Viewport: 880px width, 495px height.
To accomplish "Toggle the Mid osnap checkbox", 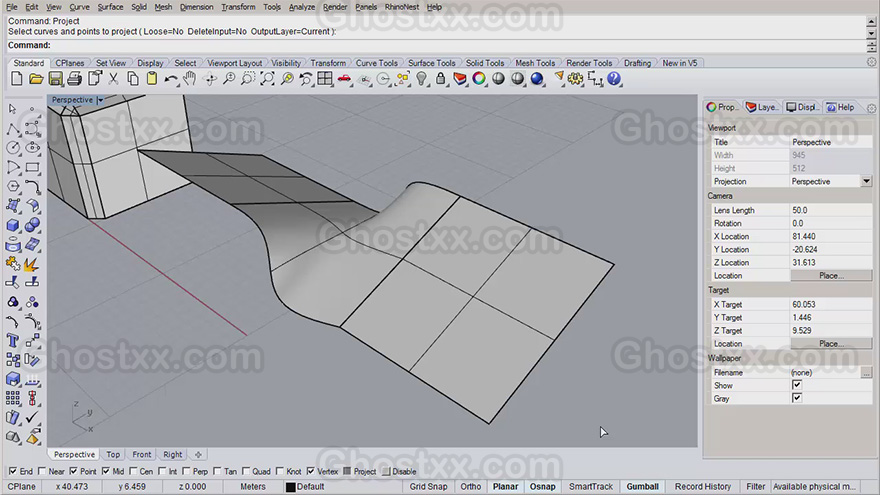I will tap(106, 471).
